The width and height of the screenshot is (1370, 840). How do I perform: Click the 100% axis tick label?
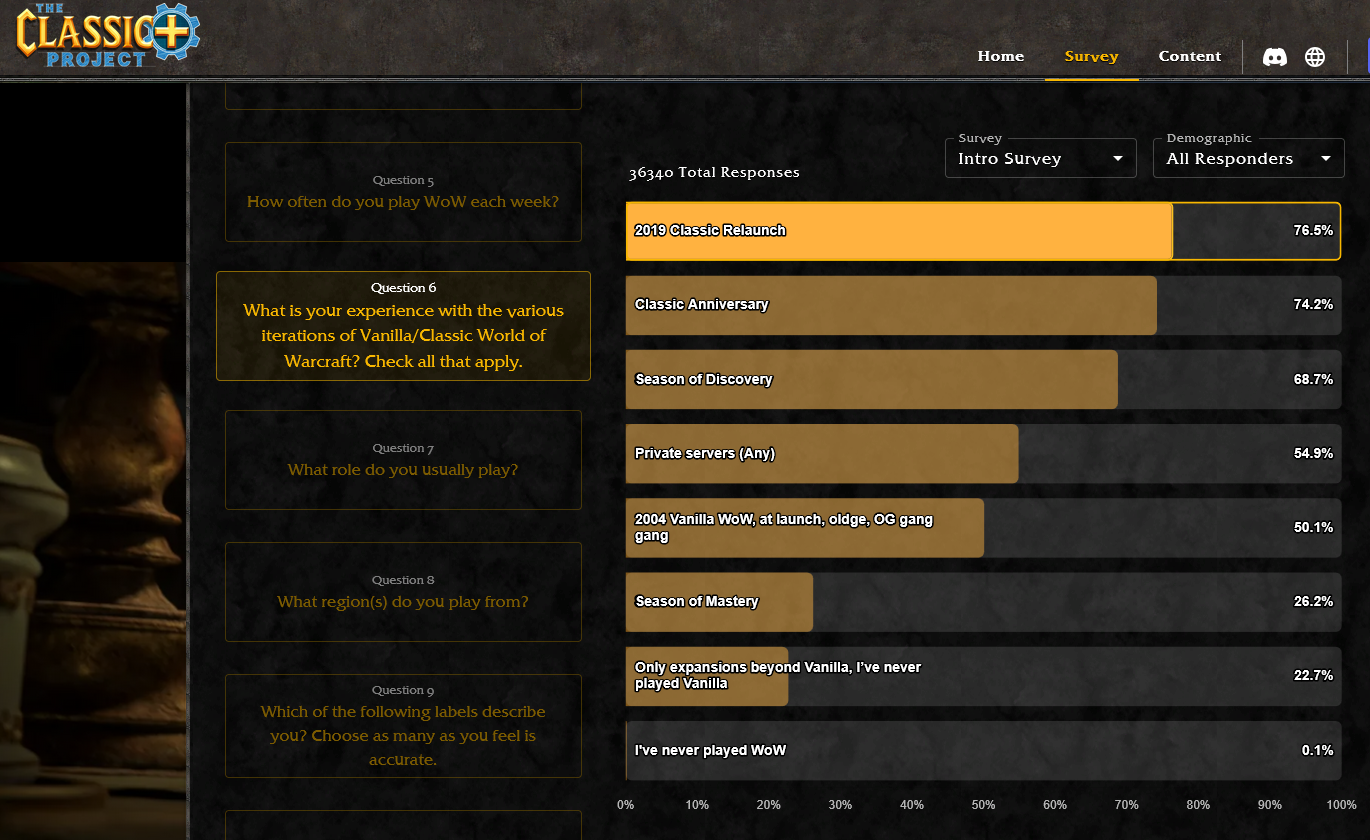point(1341,805)
